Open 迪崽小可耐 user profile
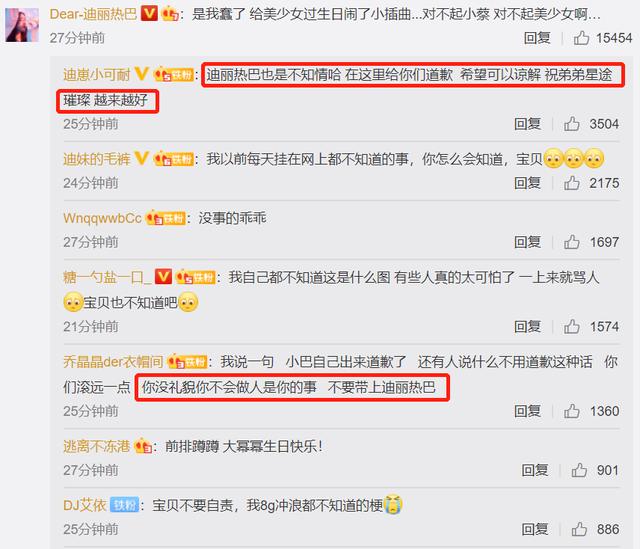The width and height of the screenshot is (640, 549). point(97,75)
